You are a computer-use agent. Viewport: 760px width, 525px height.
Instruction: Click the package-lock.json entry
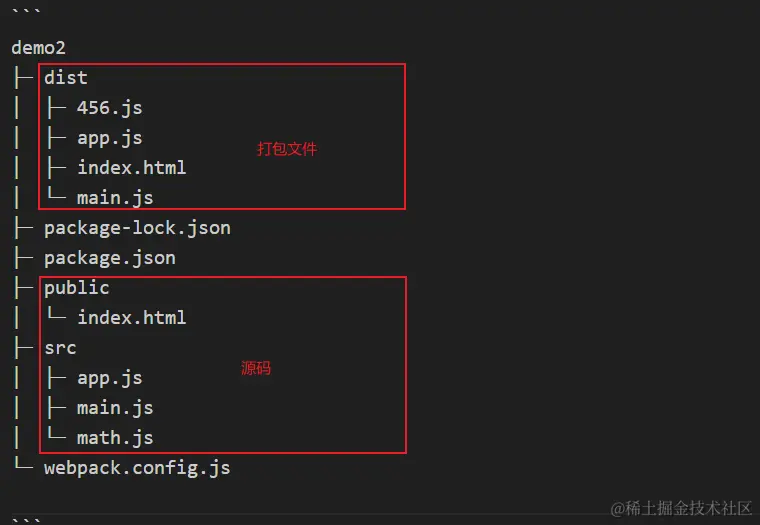tap(137, 227)
